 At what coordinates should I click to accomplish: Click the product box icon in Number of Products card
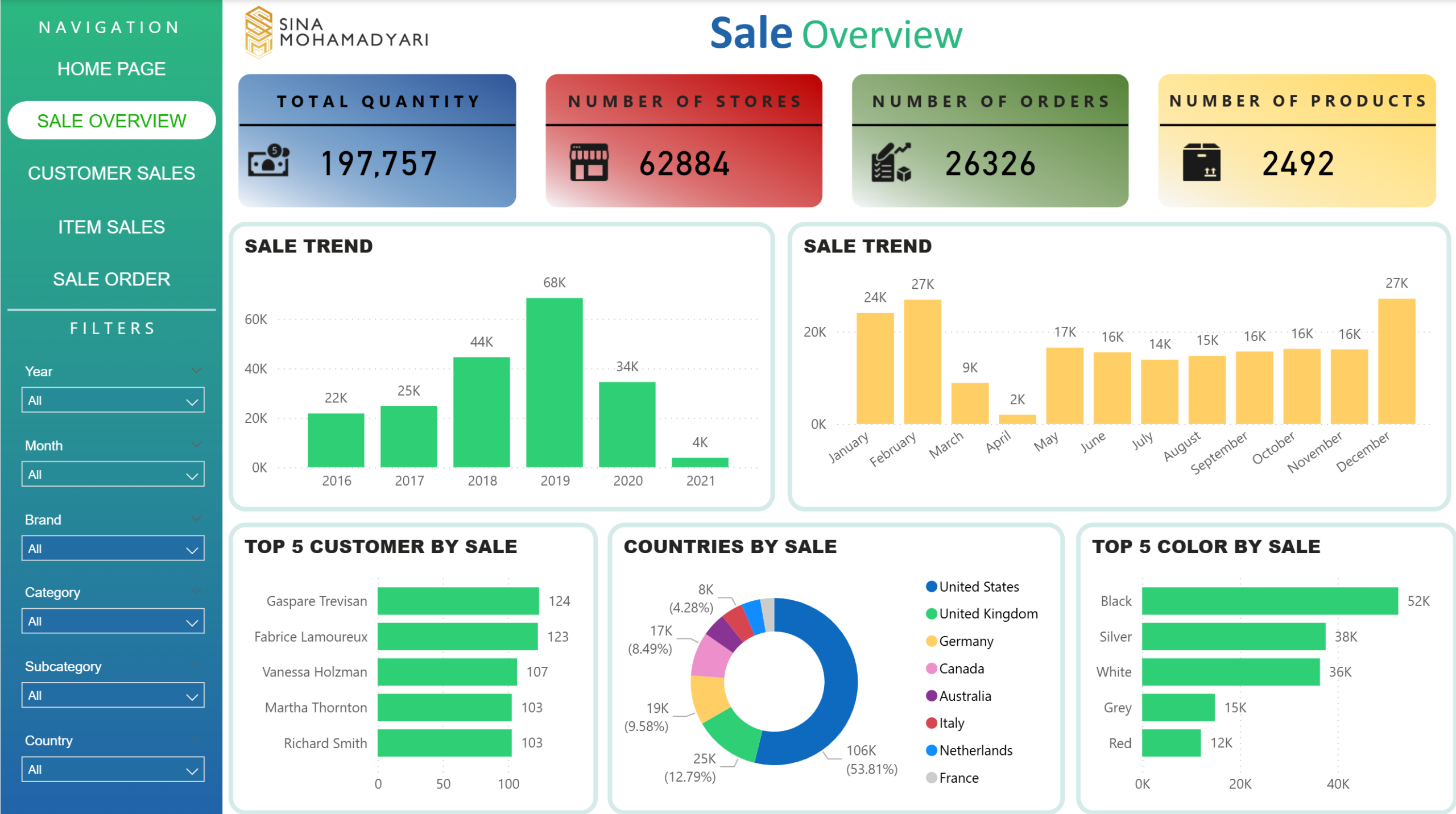(x=1201, y=163)
